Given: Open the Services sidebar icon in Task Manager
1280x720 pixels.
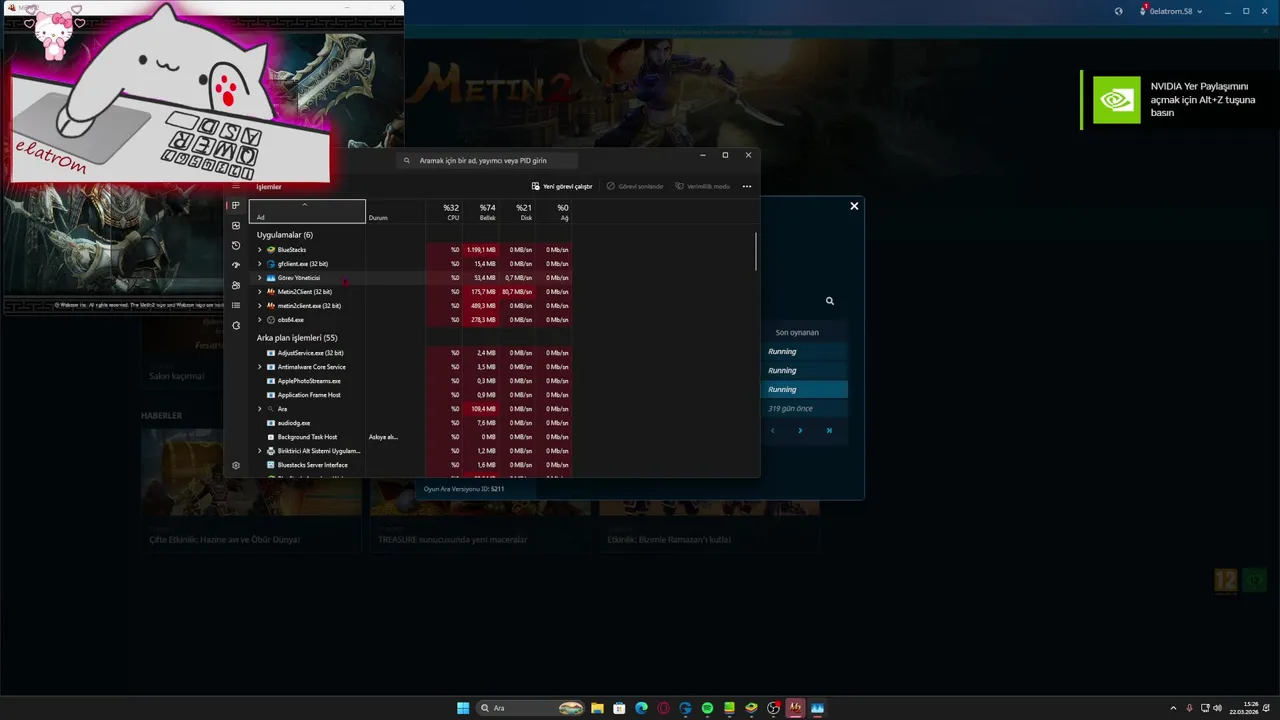Looking at the screenshot, I should tap(236, 325).
